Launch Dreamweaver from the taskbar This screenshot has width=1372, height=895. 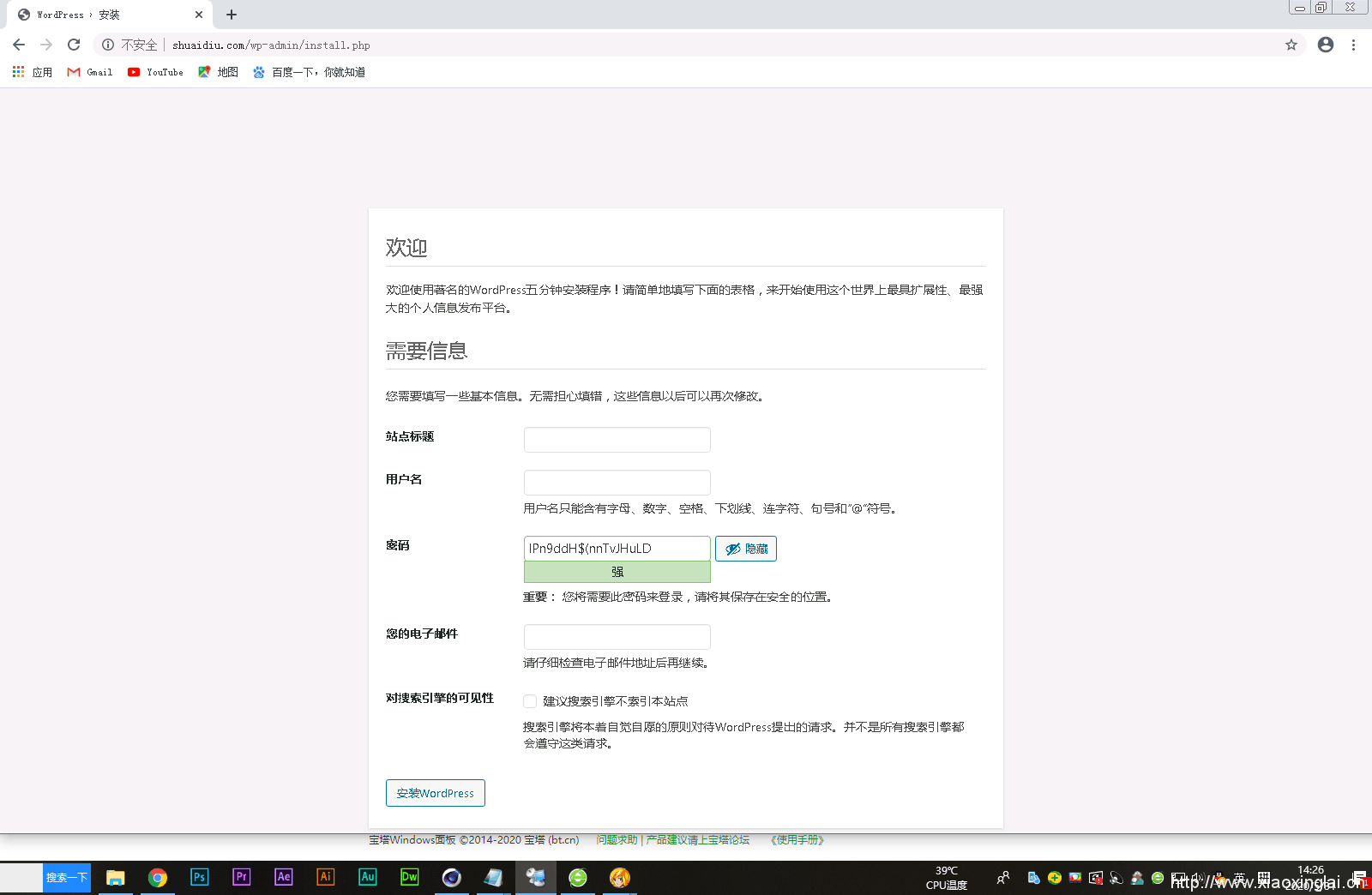coord(410,877)
